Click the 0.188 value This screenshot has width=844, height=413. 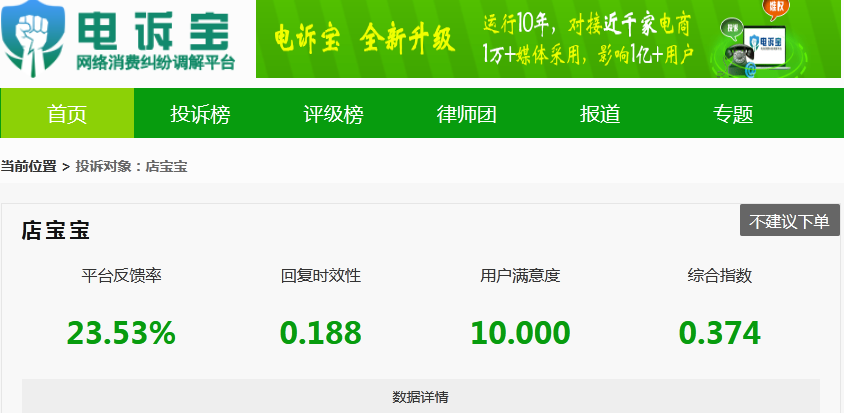pyautogui.click(x=321, y=333)
